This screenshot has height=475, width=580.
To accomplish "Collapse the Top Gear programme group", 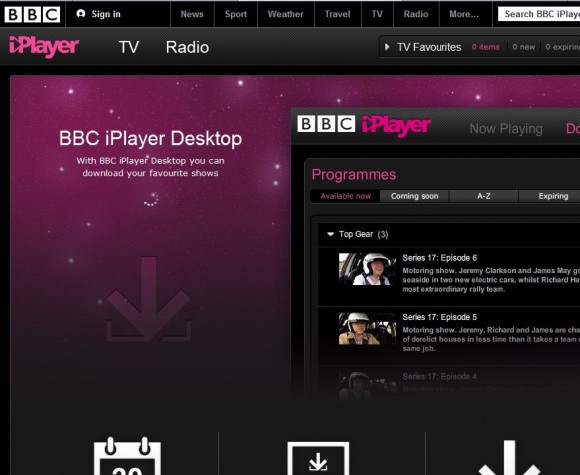I will [x=331, y=234].
